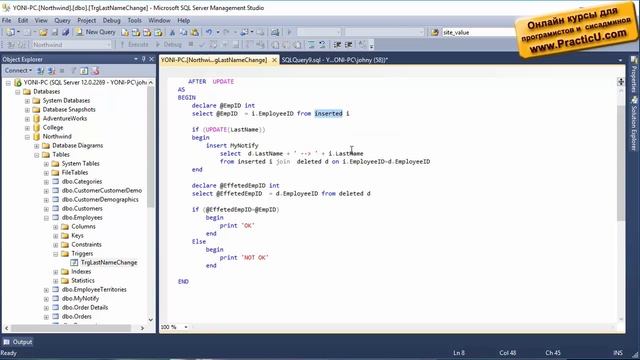The image size is (640, 360).
Task: Switch to SQLQuery9.sql tab
Action: [x=334, y=60]
